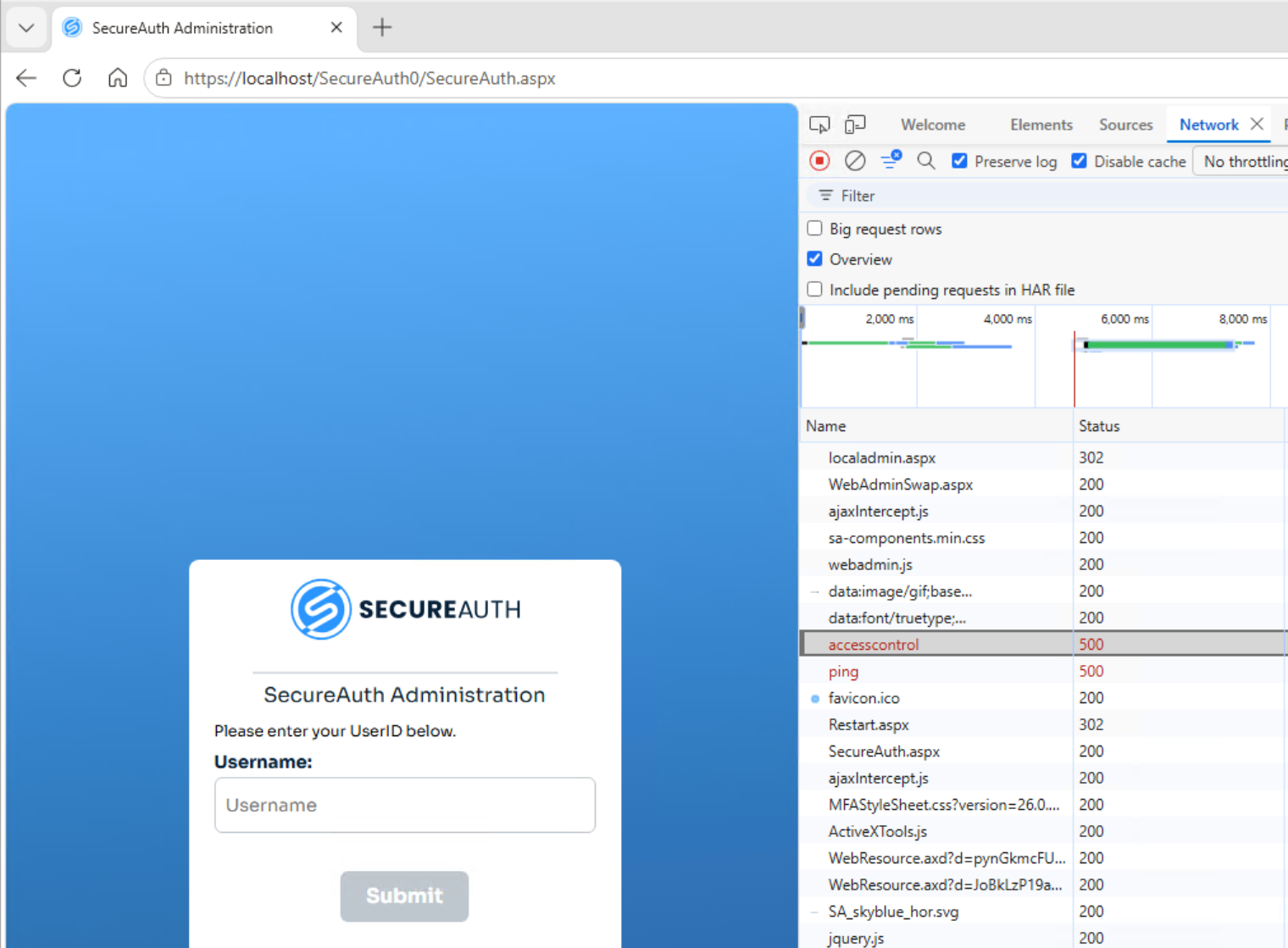Viewport: 1288px width, 948px height.
Task: Select the SA_skyblue_hor.svg request
Action: click(893, 912)
